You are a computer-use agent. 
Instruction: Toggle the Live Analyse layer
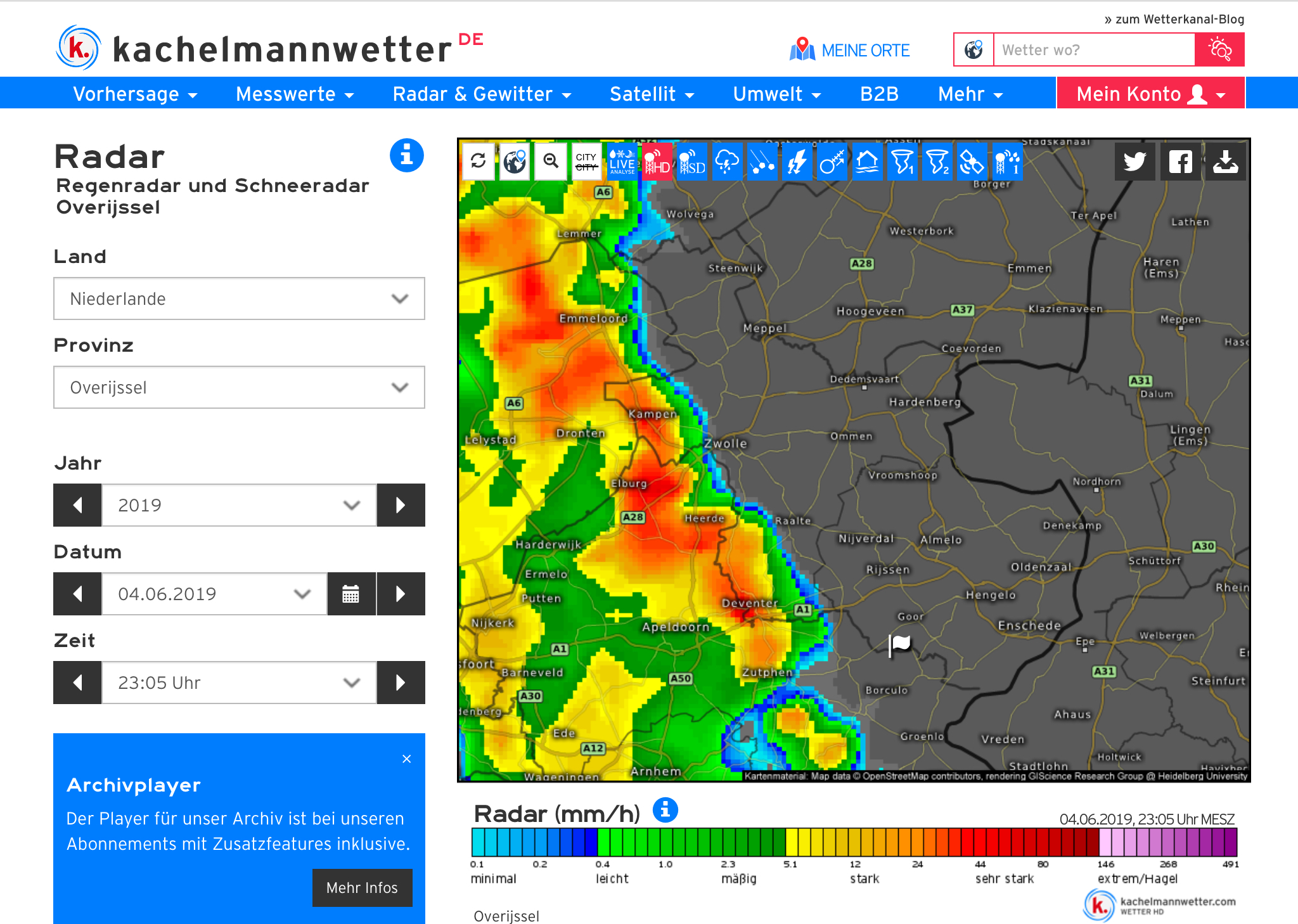click(622, 162)
